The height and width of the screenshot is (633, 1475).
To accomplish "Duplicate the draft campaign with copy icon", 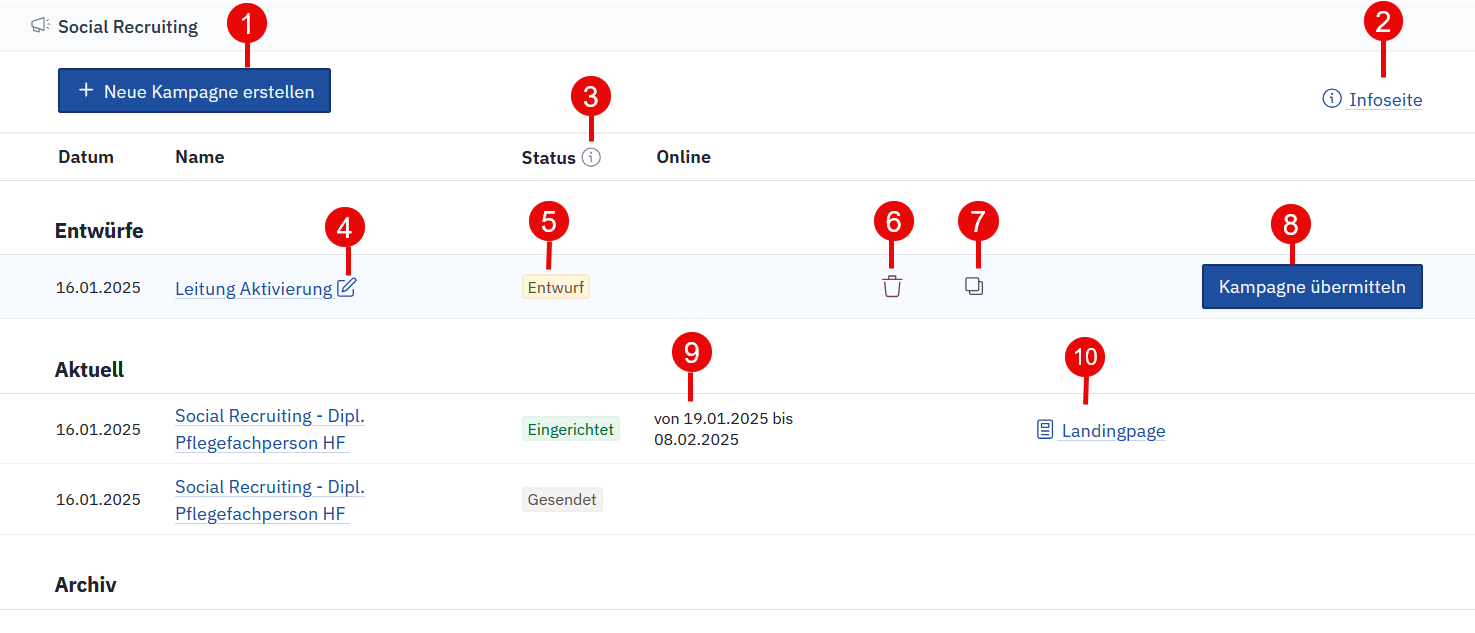I will 974,286.
